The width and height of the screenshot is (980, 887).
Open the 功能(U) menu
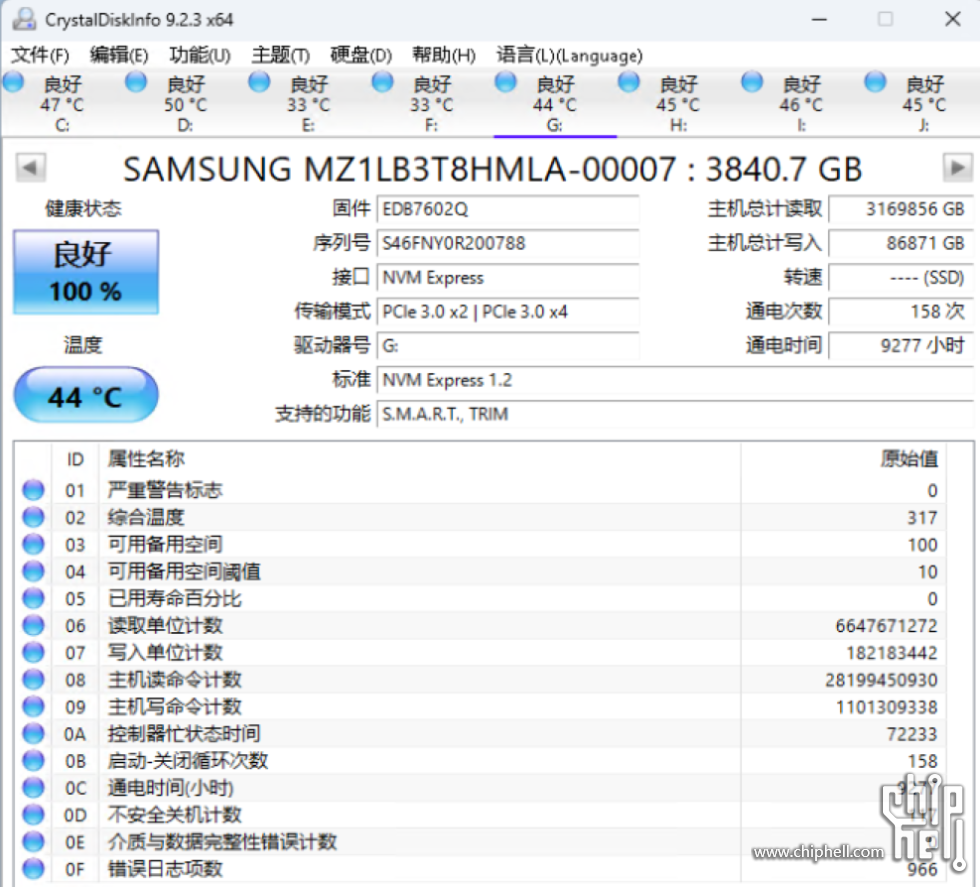point(200,56)
